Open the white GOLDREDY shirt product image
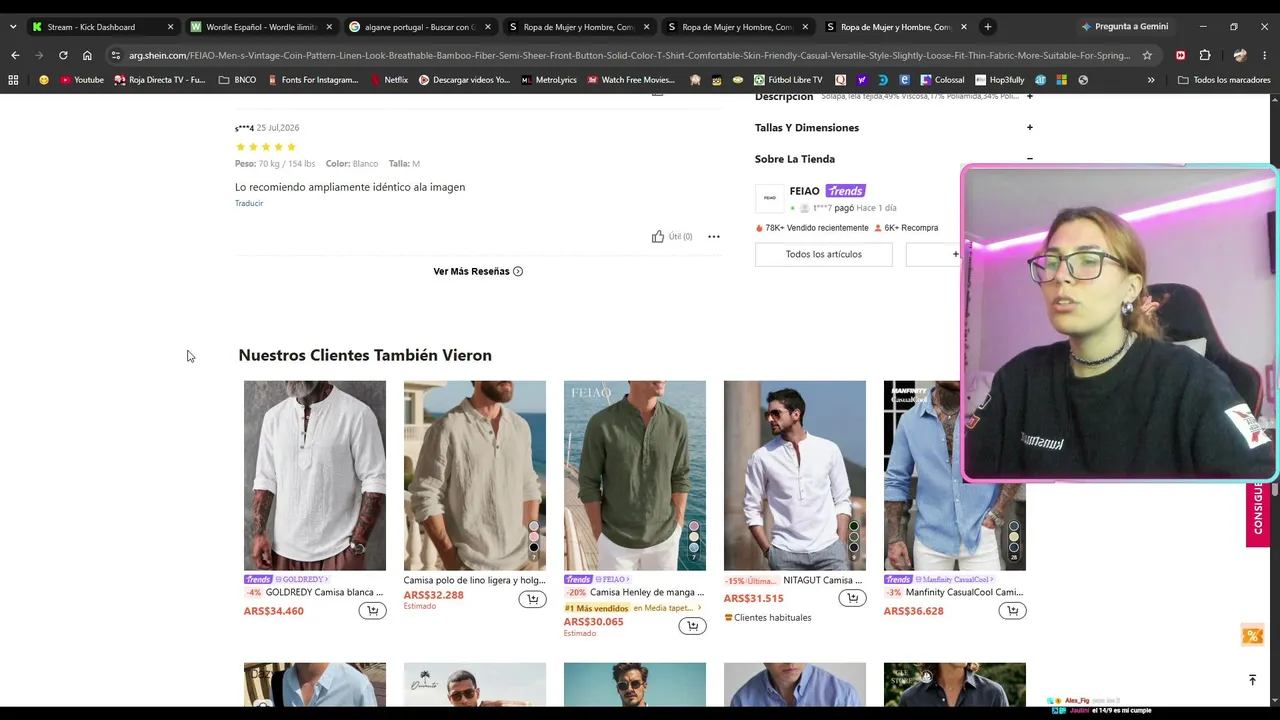1280x720 pixels. point(315,475)
